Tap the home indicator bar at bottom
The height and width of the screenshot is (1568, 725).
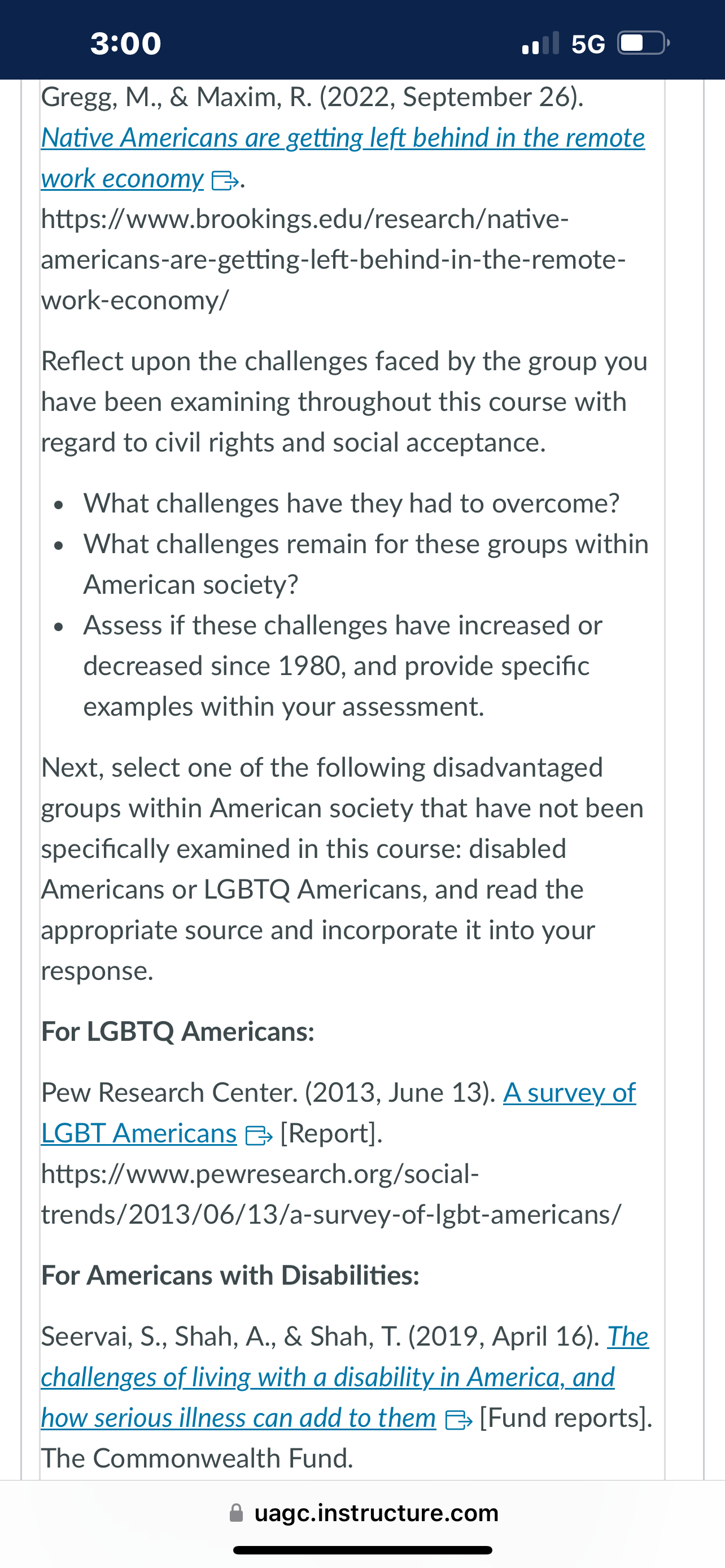363,1551
